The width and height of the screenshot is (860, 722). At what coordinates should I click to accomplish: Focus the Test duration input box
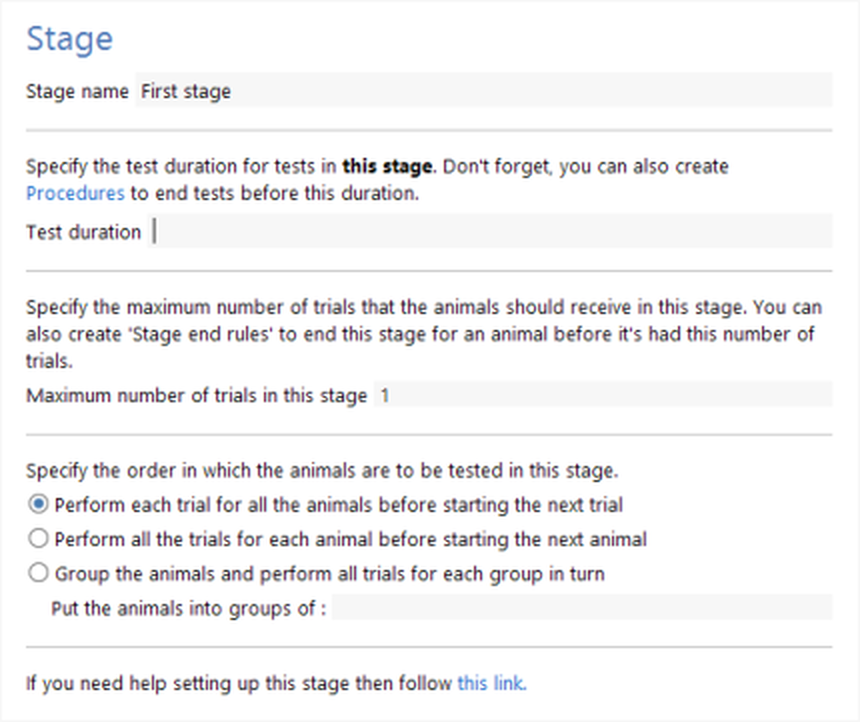490,232
